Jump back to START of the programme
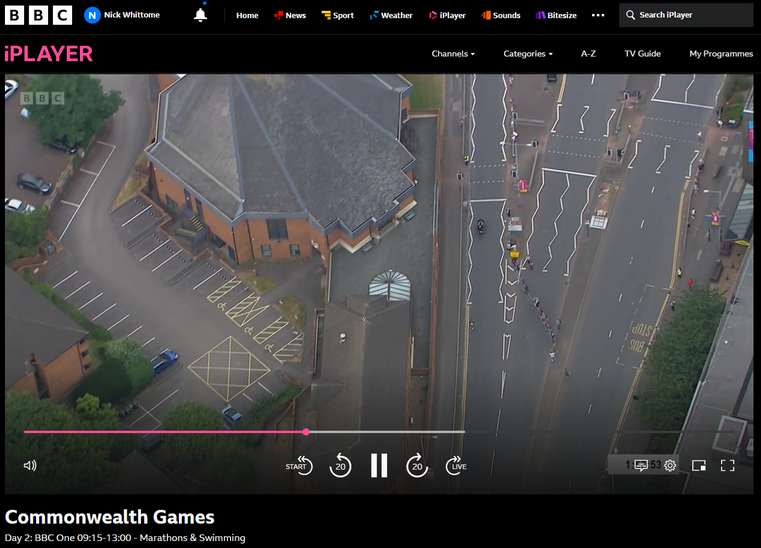The image size is (761, 548). [299, 466]
